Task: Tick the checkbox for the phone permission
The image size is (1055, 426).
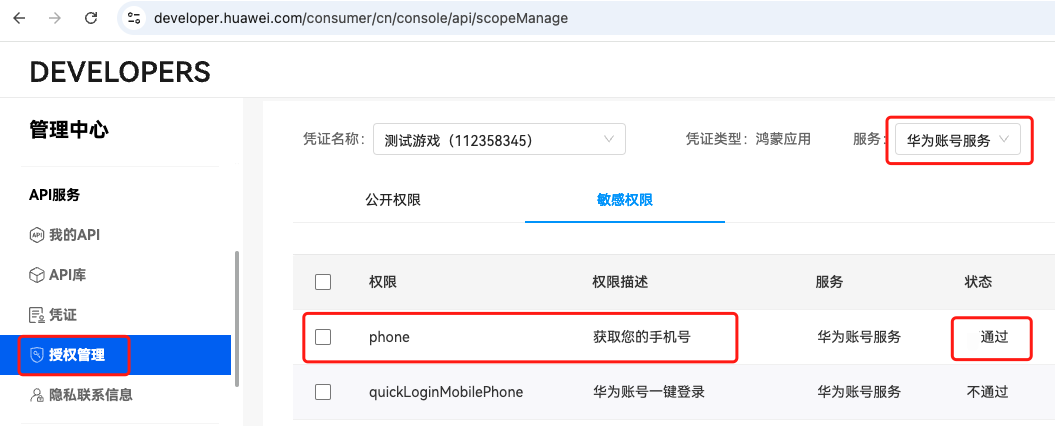Action: 323,337
